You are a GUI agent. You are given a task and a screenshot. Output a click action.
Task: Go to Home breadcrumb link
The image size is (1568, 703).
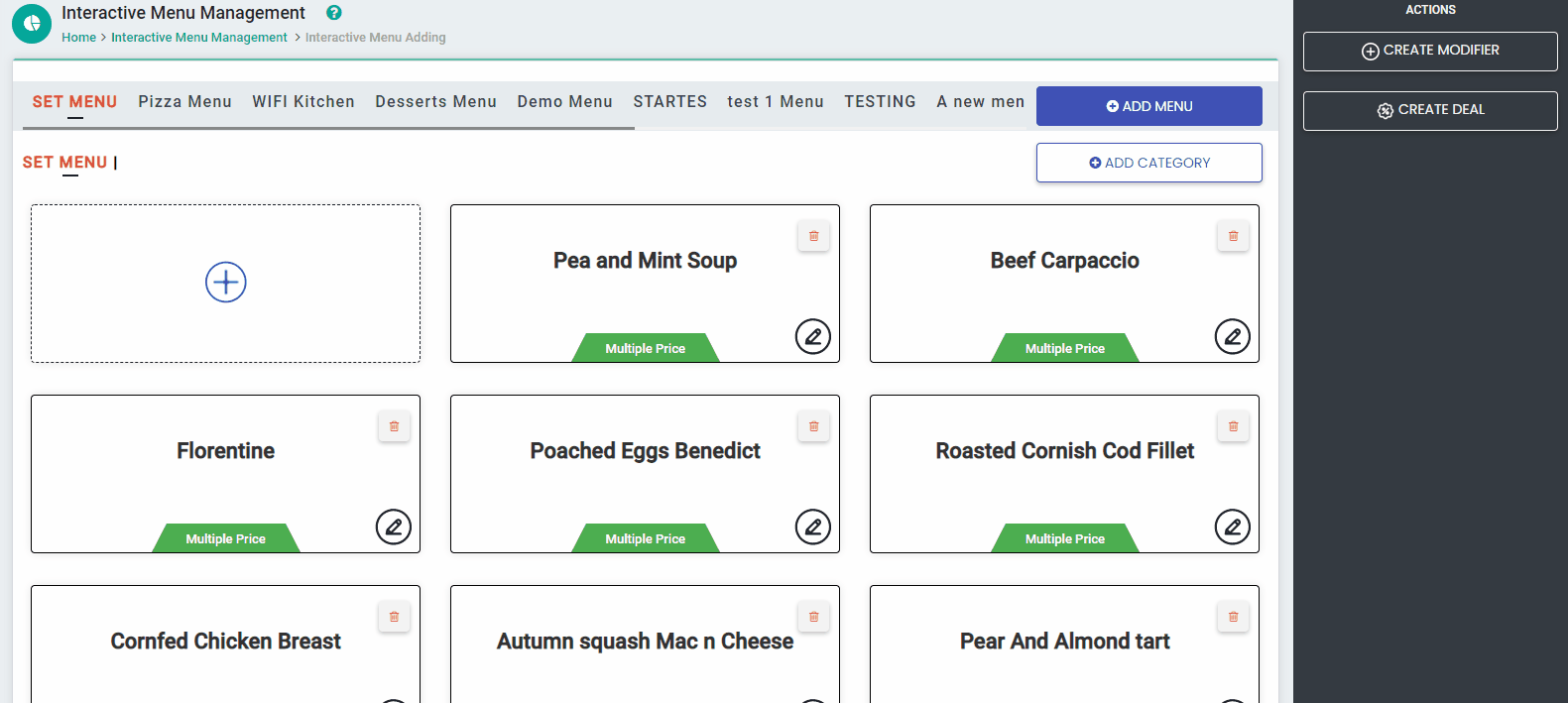78,38
